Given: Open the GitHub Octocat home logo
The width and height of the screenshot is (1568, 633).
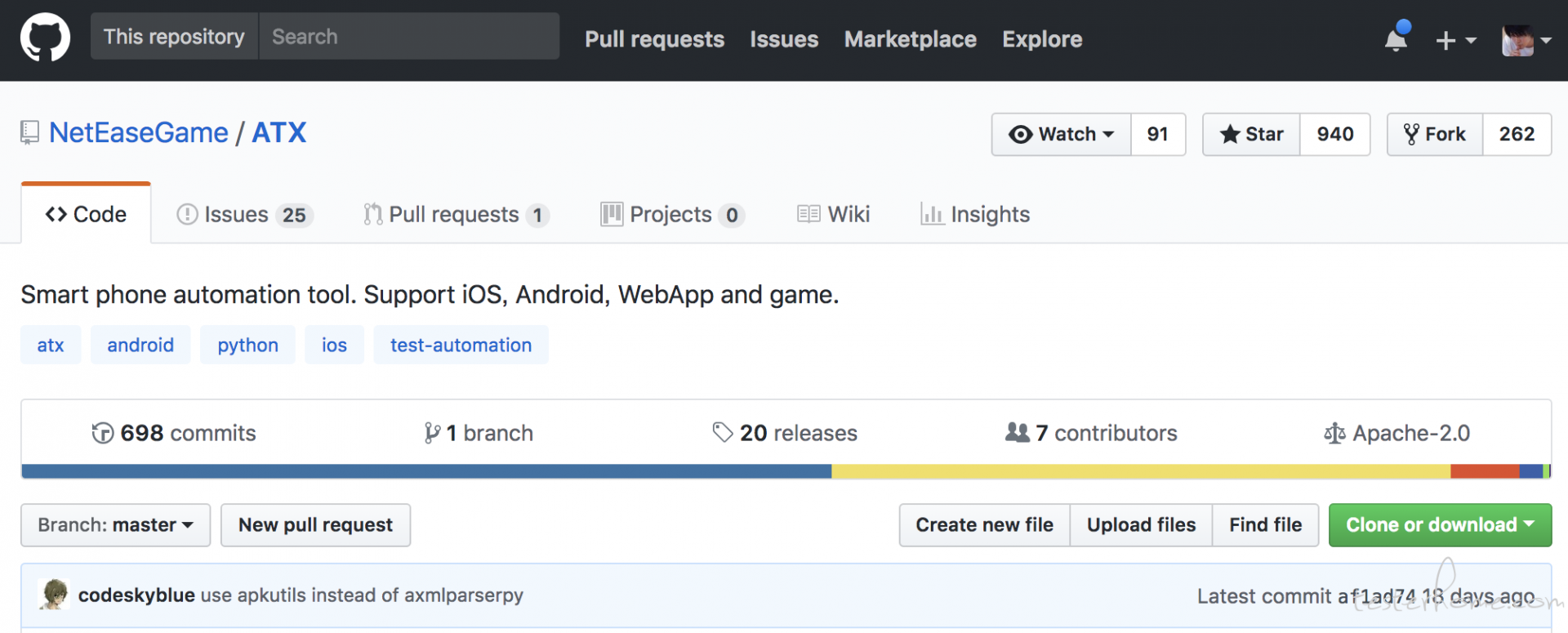Looking at the screenshot, I should pyautogui.click(x=45, y=37).
